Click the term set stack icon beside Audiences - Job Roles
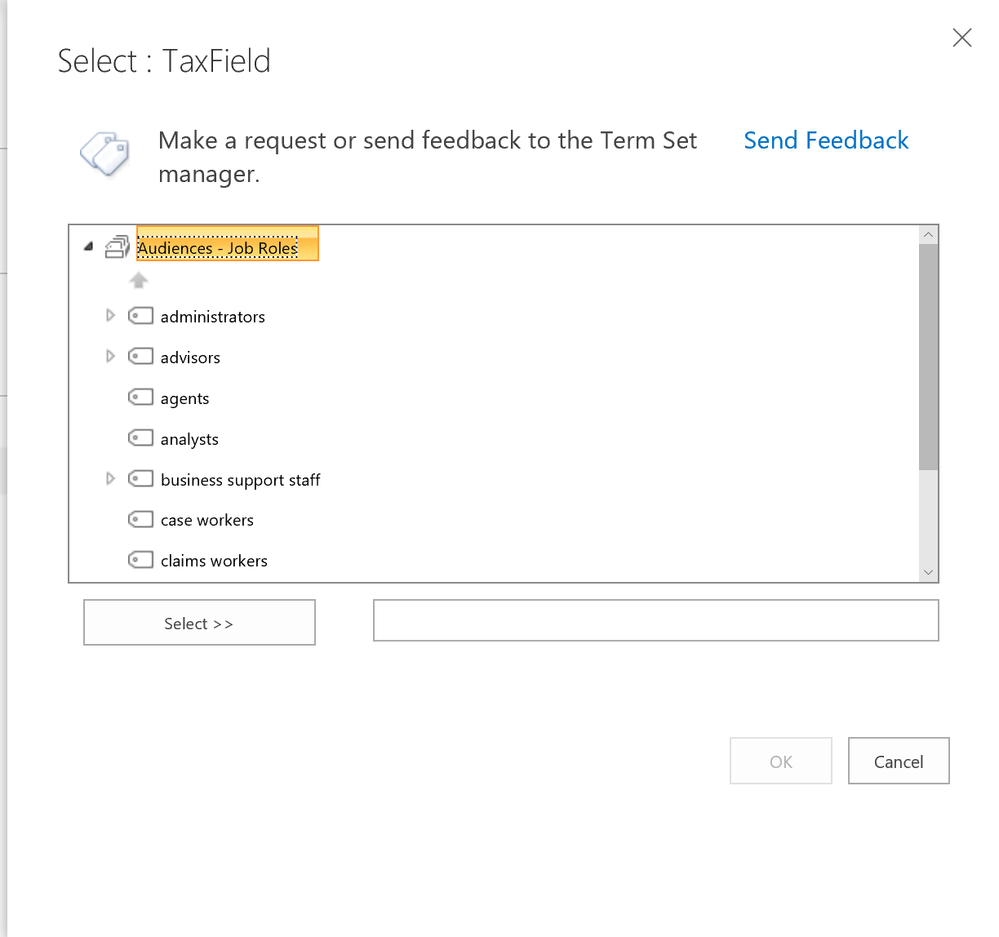Viewport: 999px width, 937px height. (x=117, y=245)
